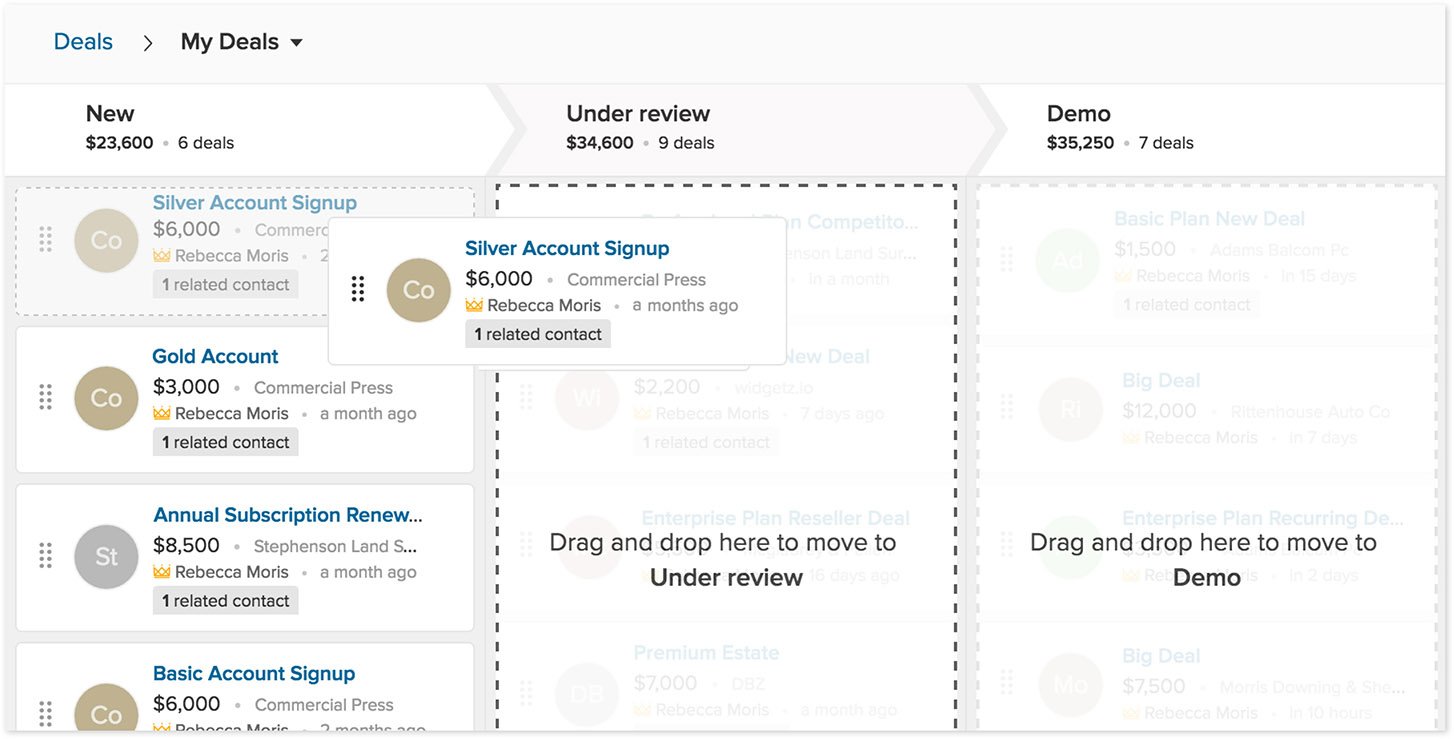Open the Gold Account deal

[215, 356]
